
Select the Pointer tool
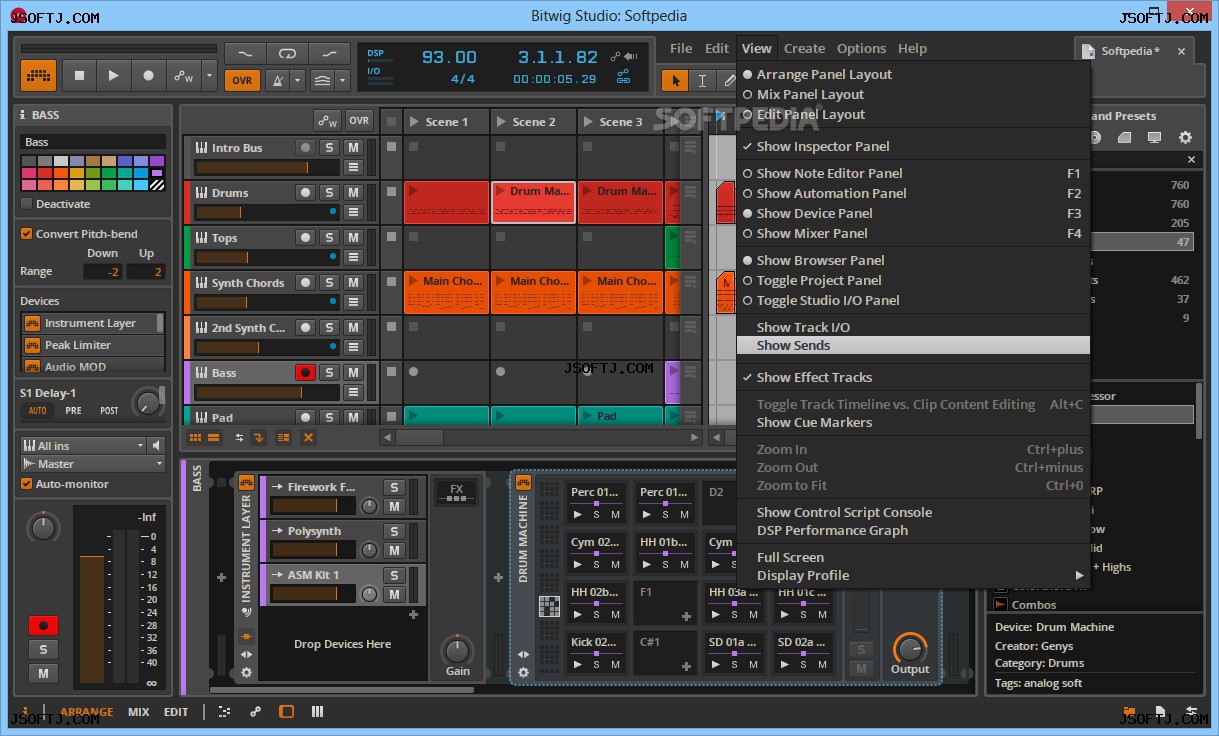coord(675,80)
